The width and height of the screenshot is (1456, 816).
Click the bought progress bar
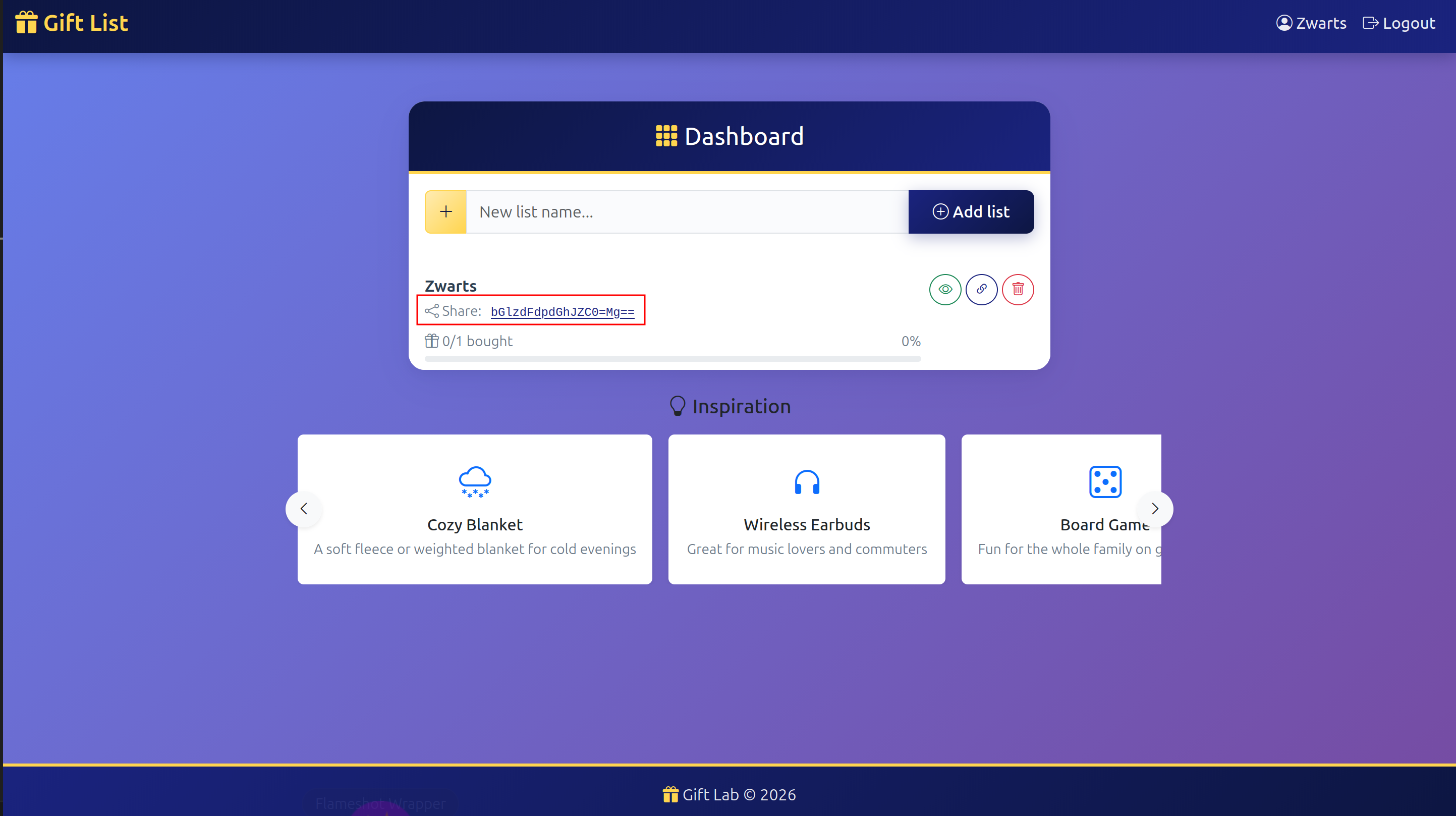coord(673,358)
